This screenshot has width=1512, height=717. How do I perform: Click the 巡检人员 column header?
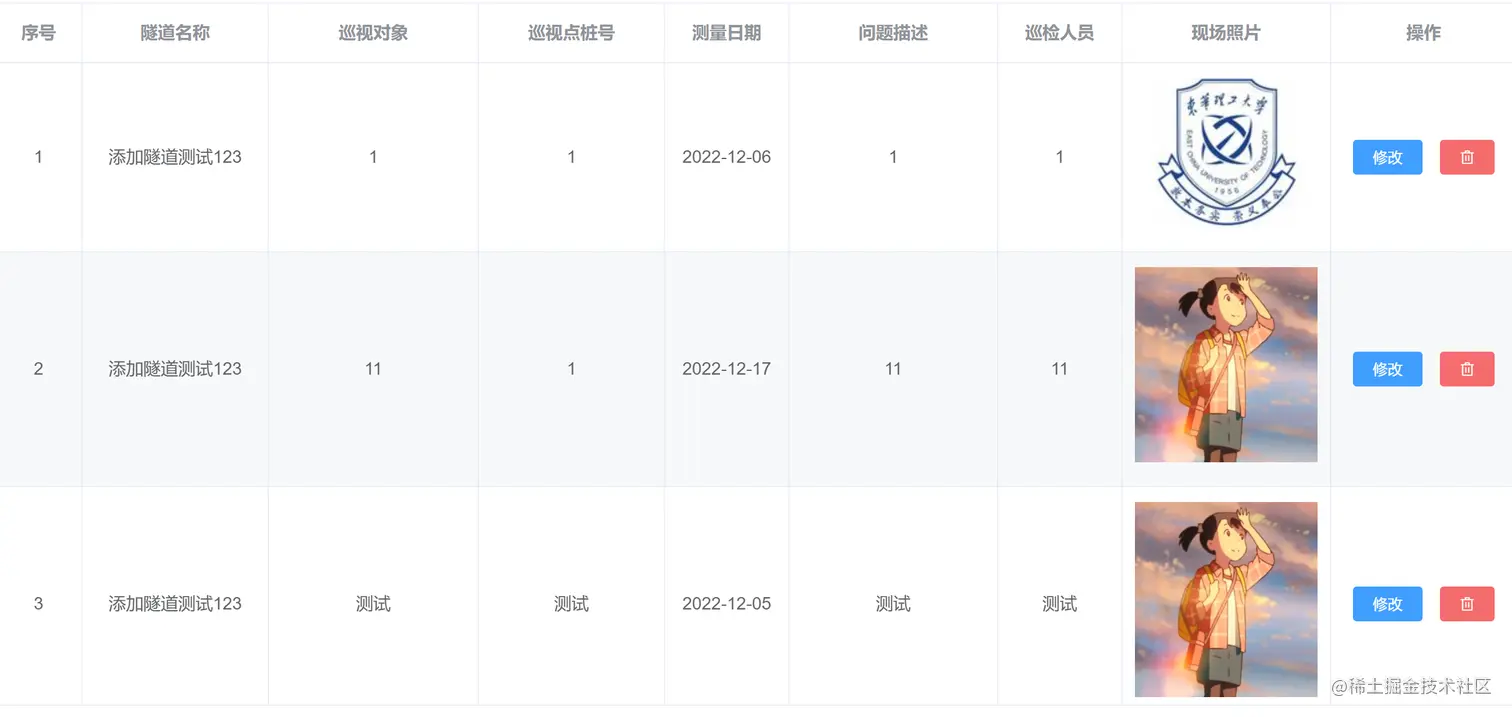(x=1059, y=33)
